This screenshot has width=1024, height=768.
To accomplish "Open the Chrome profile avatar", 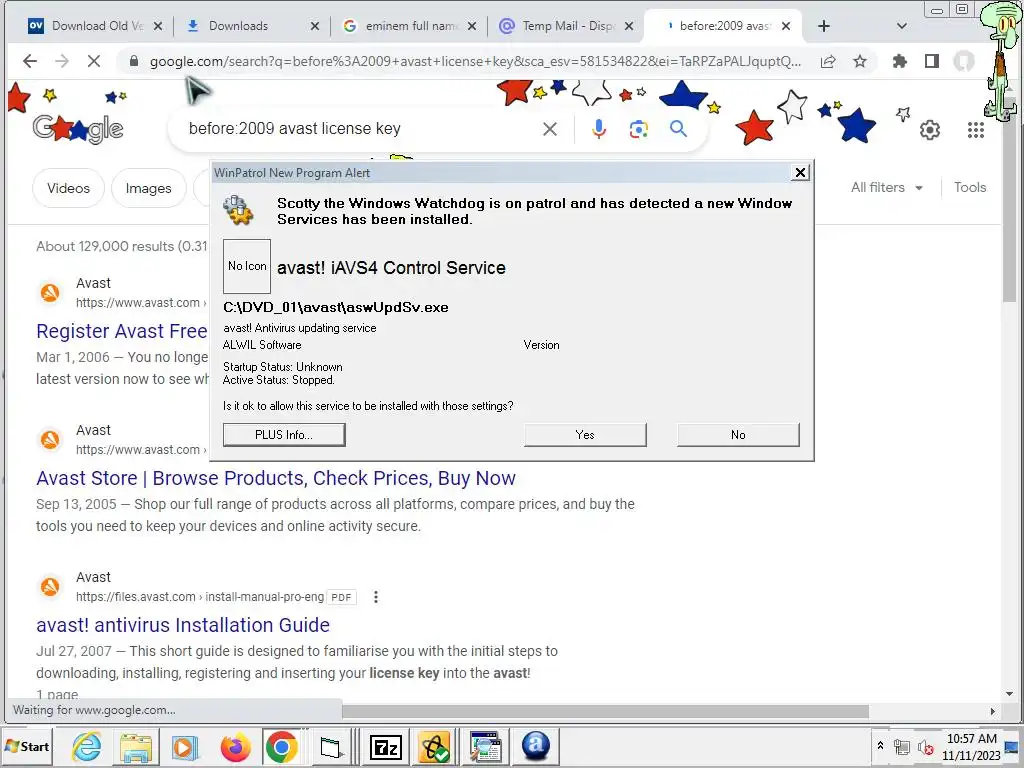I will [x=963, y=61].
